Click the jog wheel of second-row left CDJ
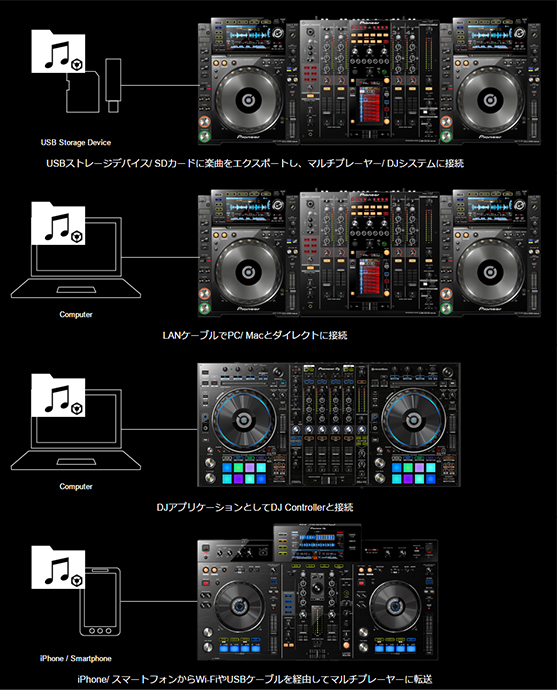 248,272
